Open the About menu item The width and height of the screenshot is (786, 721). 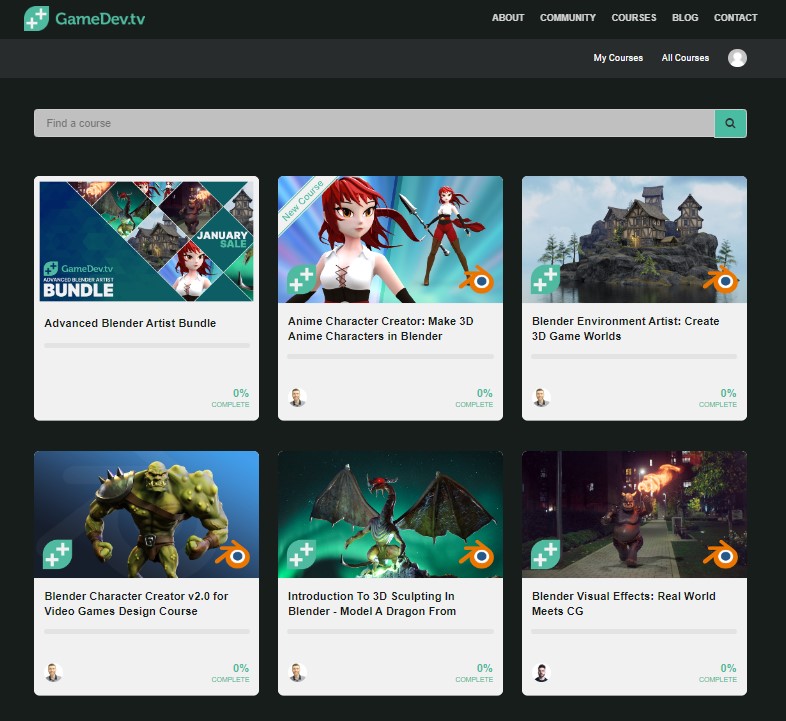[508, 18]
